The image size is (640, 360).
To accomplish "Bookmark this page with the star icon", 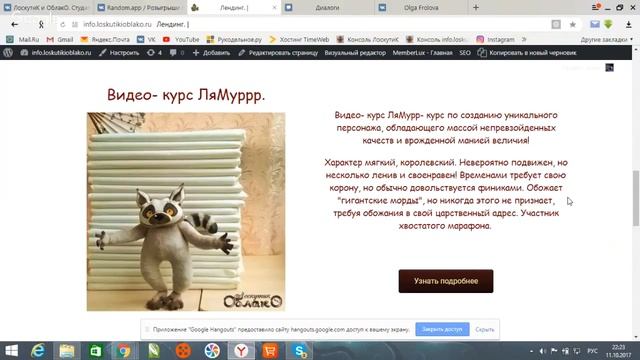I will [573, 24].
